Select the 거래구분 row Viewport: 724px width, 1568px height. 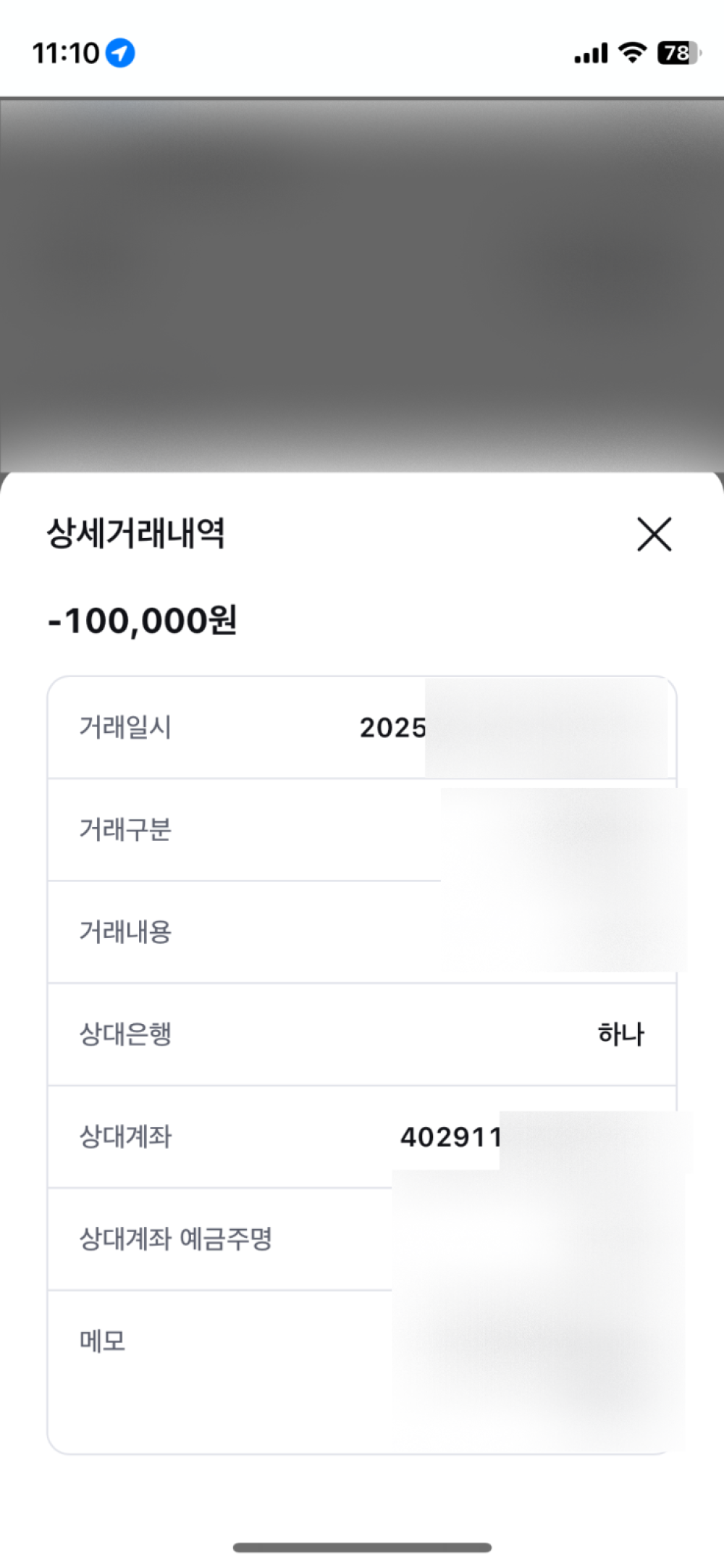362,830
